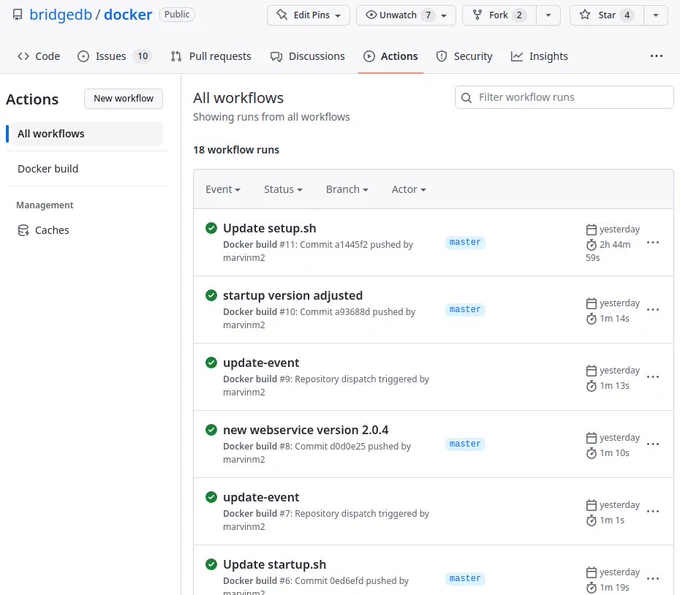Open more options for Docker build #7 run
This screenshot has height=595, width=680.
tap(653, 511)
